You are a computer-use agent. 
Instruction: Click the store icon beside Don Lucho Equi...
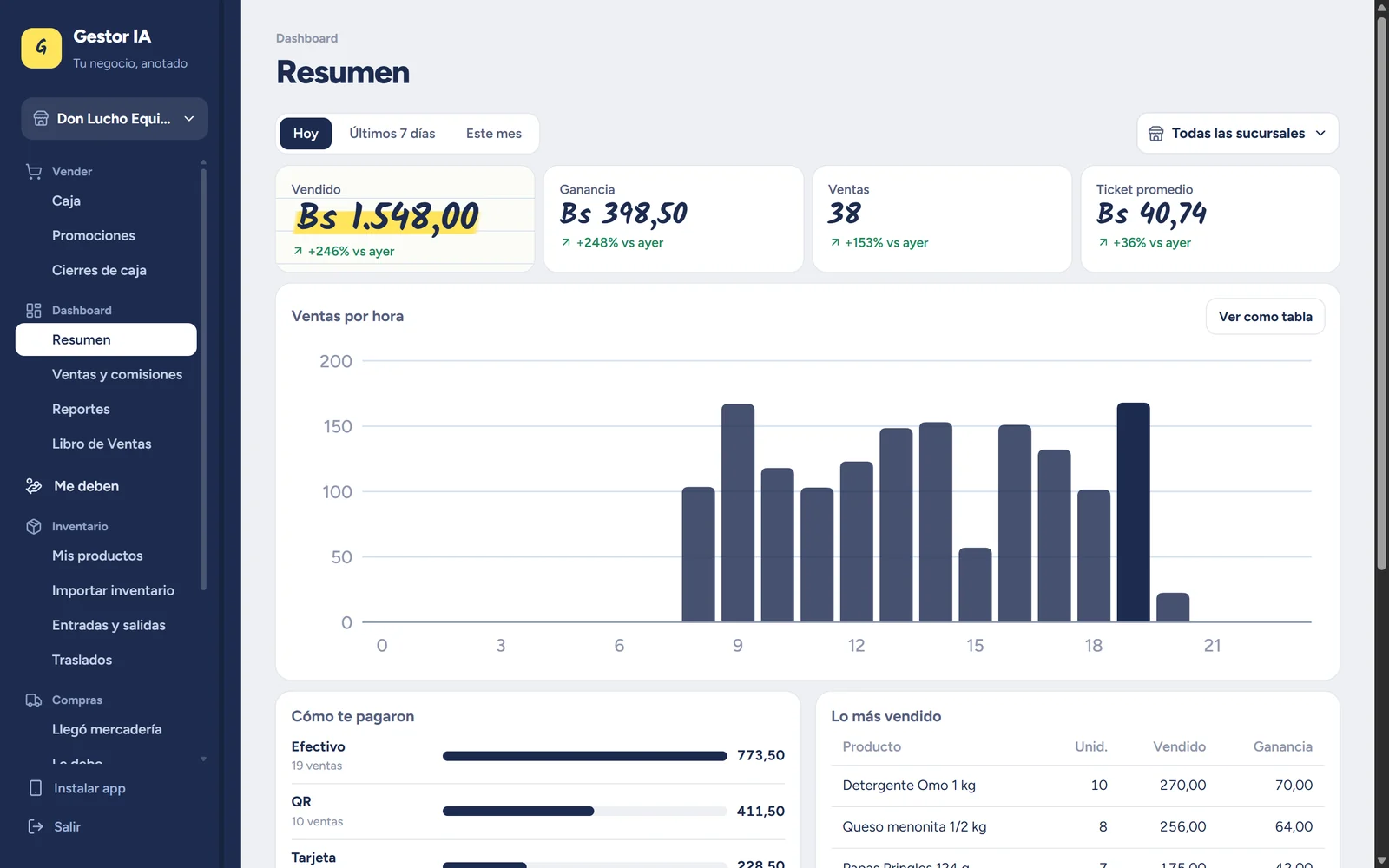pos(41,119)
